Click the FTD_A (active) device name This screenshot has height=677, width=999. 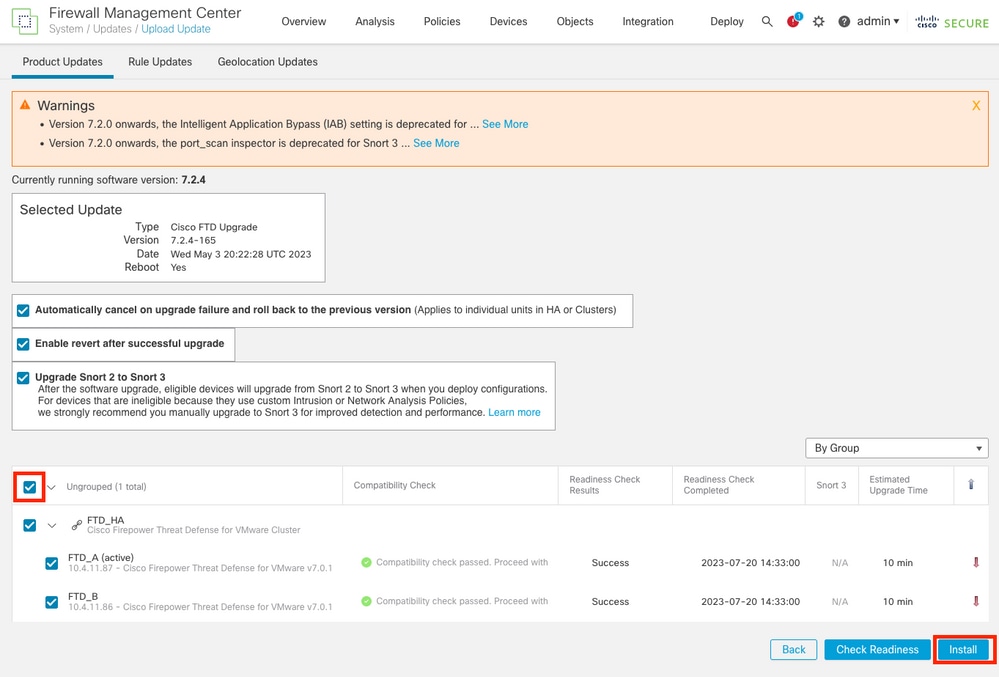[x=101, y=557]
